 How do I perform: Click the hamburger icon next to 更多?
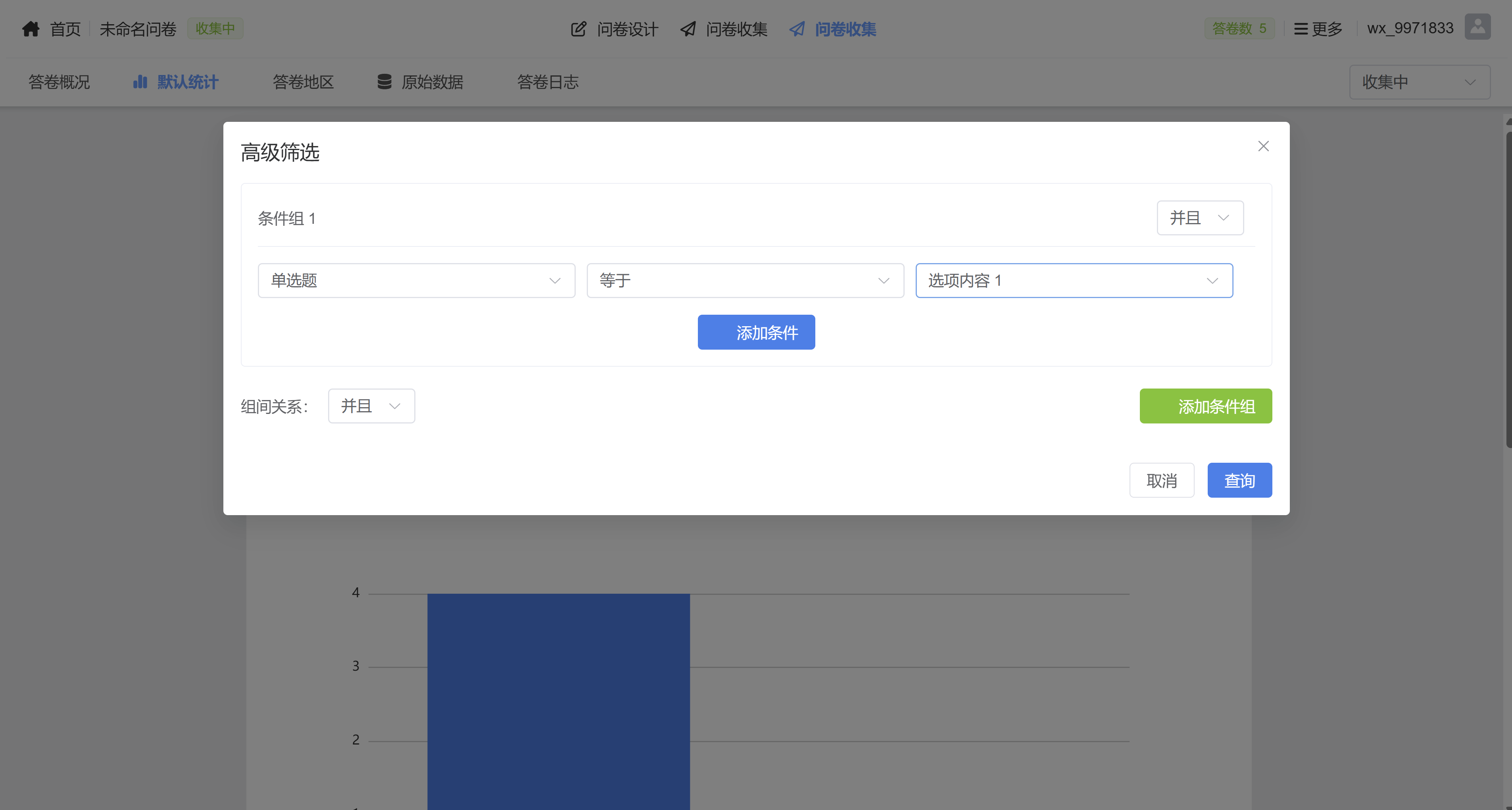click(x=1301, y=29)
